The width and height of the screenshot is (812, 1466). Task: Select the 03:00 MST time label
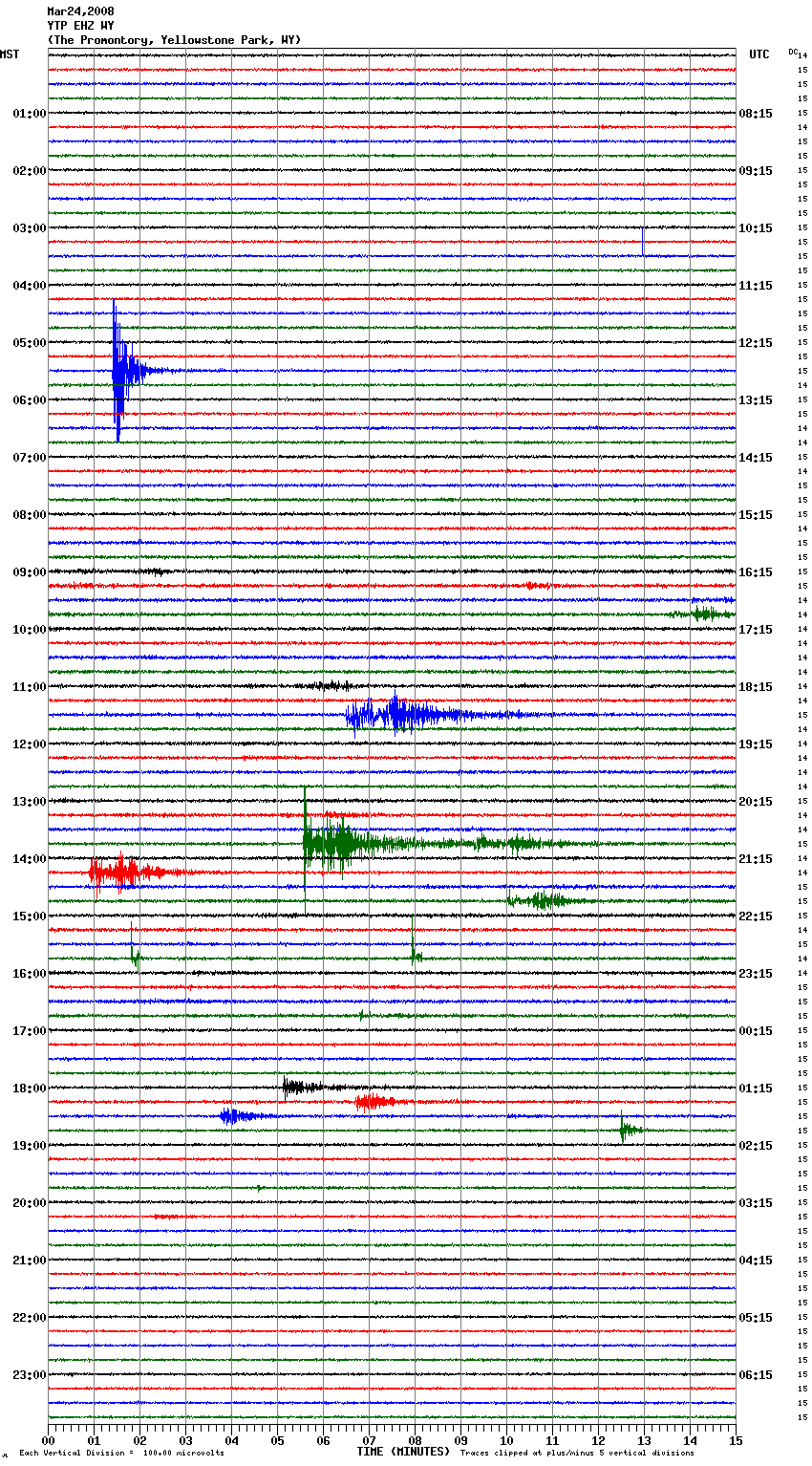click(x=30, y=228)
